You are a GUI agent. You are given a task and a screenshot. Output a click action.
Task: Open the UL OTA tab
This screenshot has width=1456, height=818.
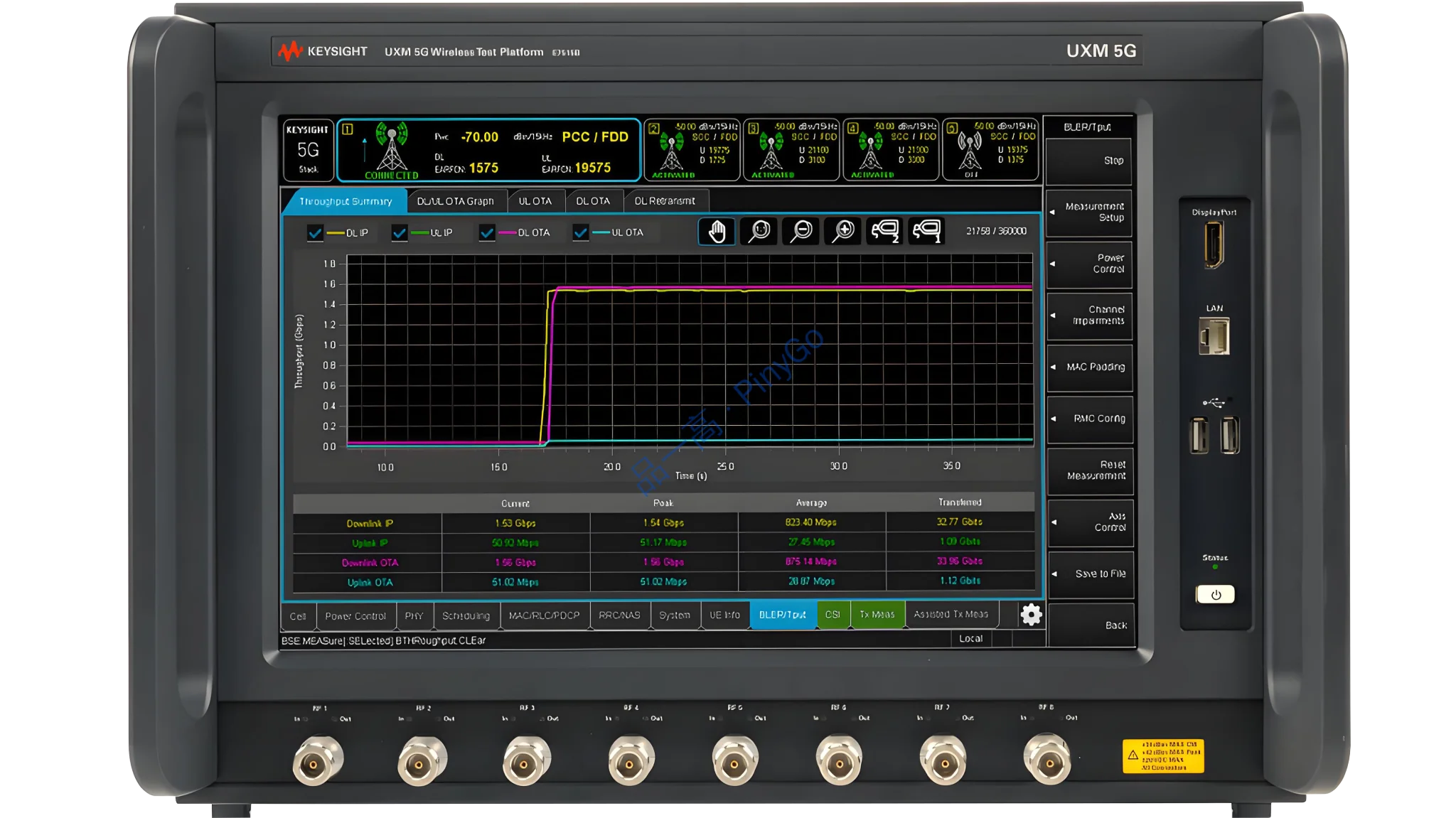pyautogui.click(x=535, y=201)
